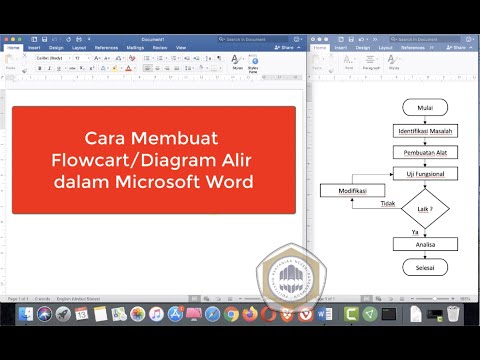Click the Format Painter icon in left window
Viewport: 480px width, 360px height.
click(x=25, y=70)
